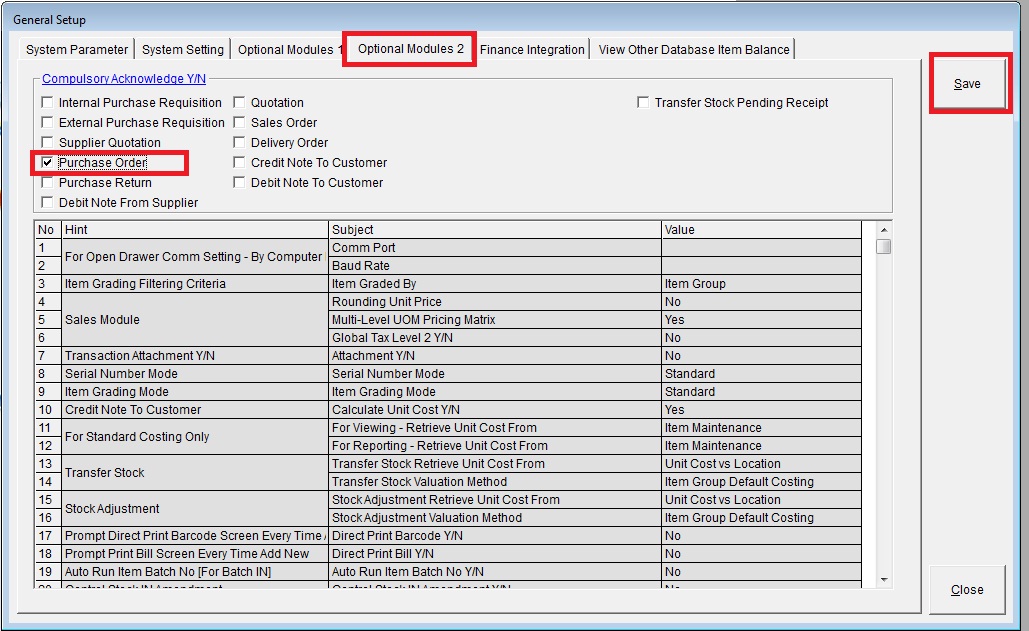1029x631 pixels.
Task: Click the Compulsory Acknowledge Y/N link
Action: tap(124, 79)
